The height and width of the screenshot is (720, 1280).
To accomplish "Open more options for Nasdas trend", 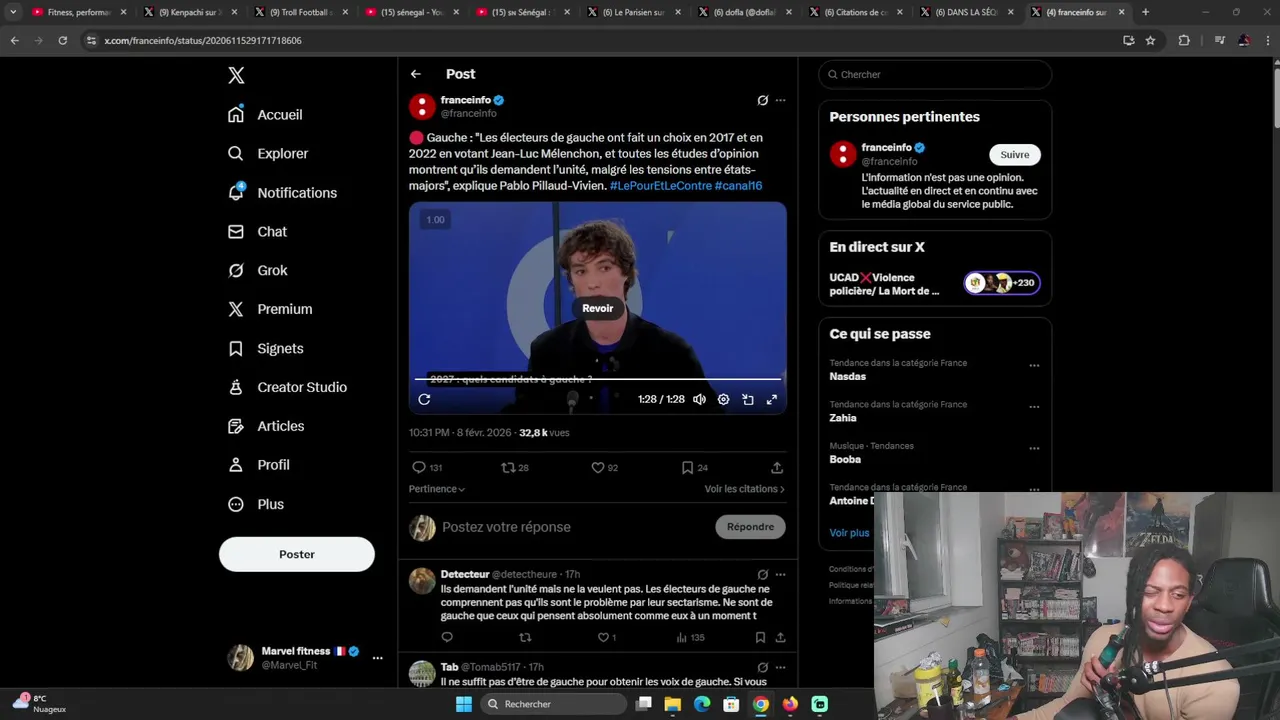I will pos(1034,366).
